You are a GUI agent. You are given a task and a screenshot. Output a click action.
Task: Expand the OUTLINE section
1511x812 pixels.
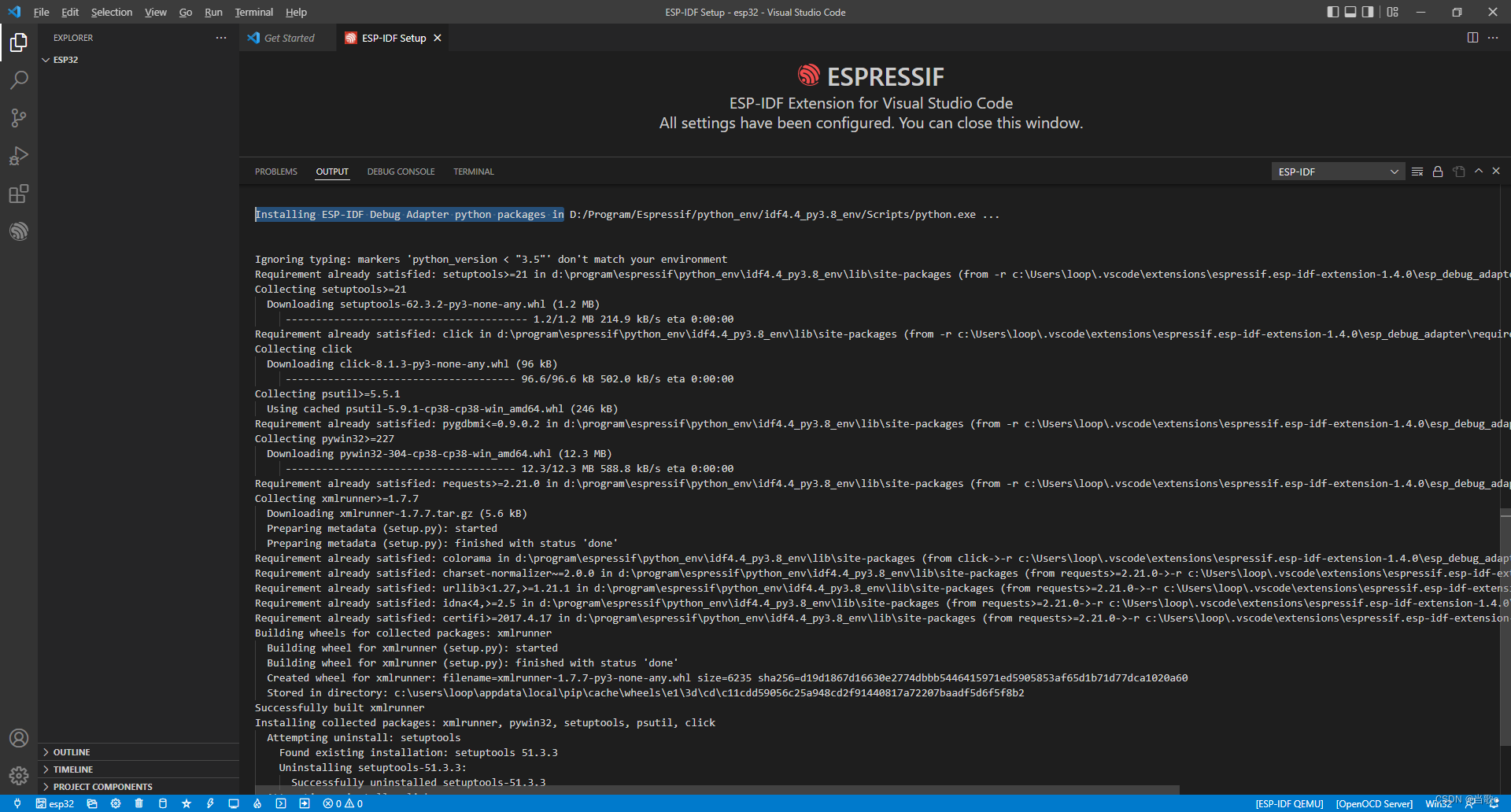coord(139,752)
